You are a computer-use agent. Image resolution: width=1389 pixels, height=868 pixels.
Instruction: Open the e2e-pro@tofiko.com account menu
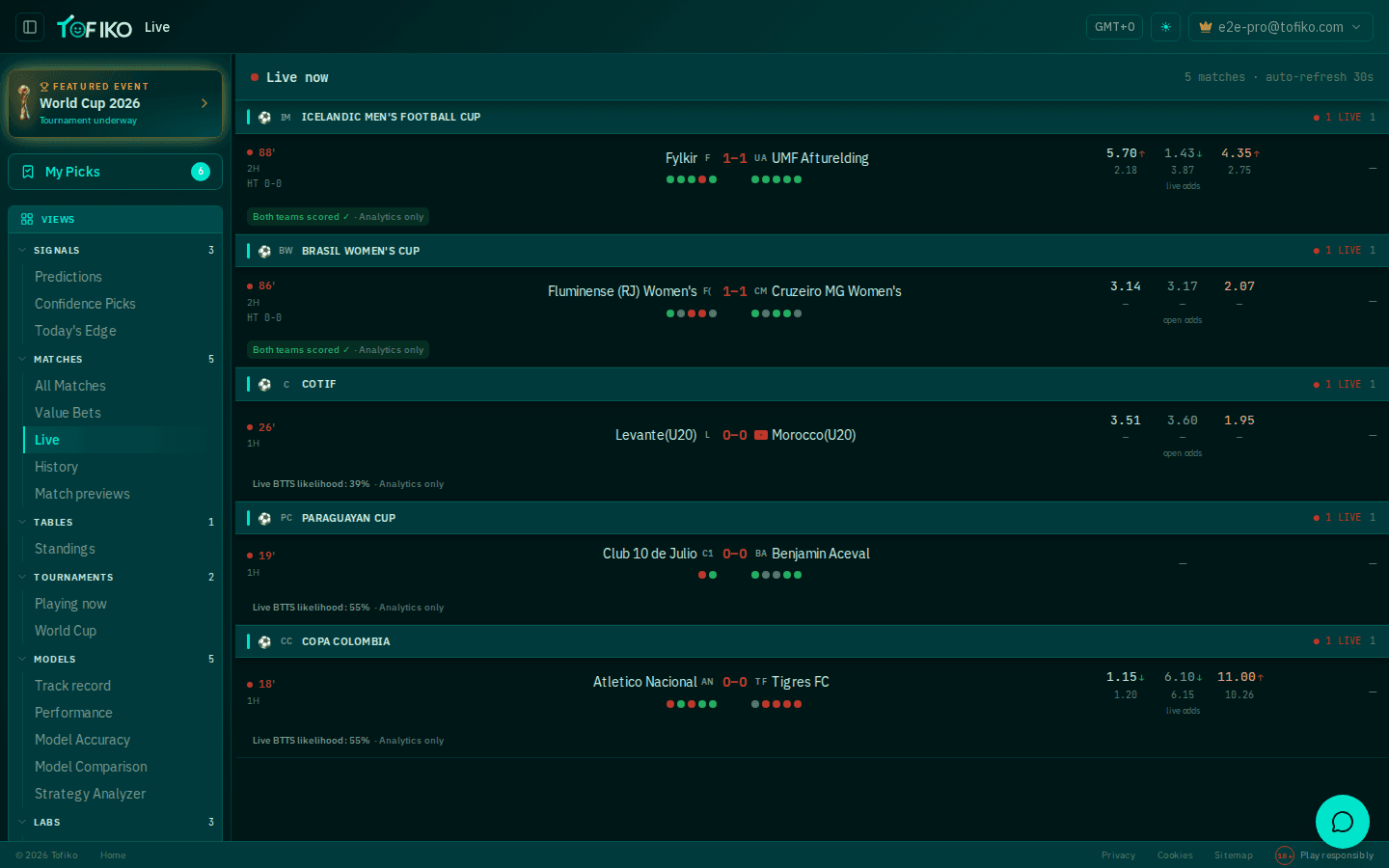(1280, 27)
